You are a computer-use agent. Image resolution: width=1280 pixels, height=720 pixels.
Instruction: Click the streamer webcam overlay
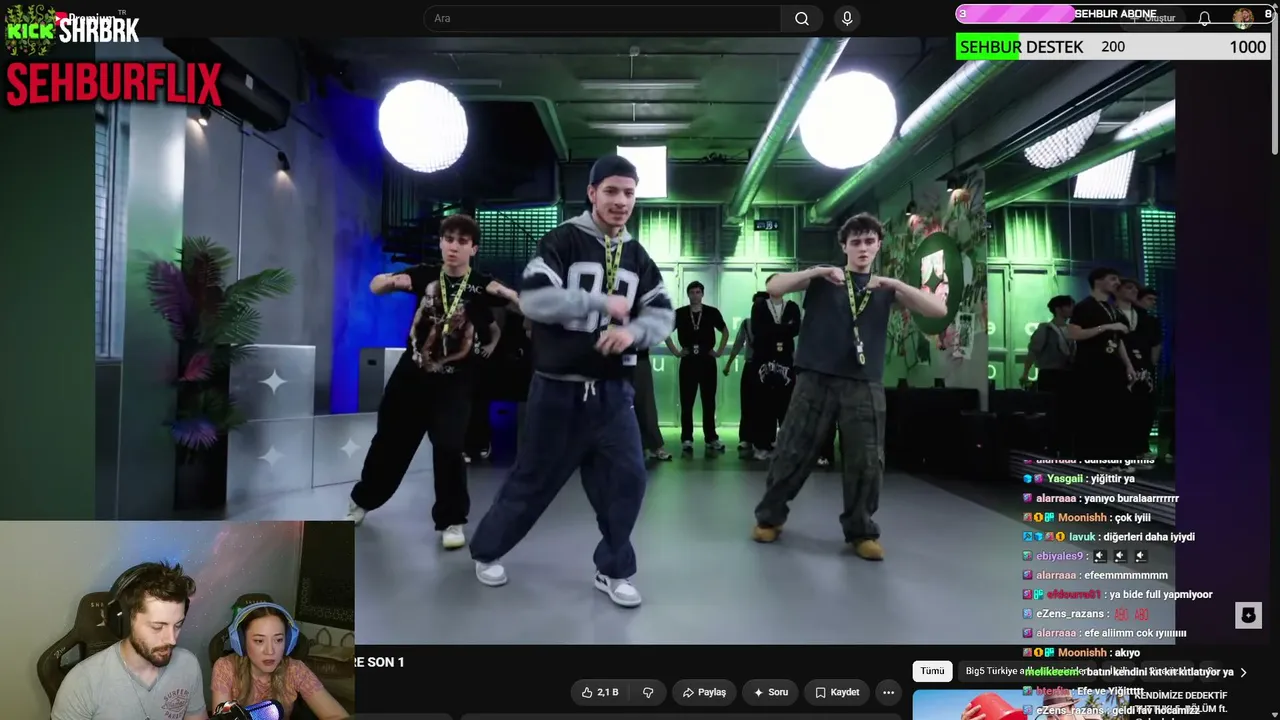pos(177,620)
